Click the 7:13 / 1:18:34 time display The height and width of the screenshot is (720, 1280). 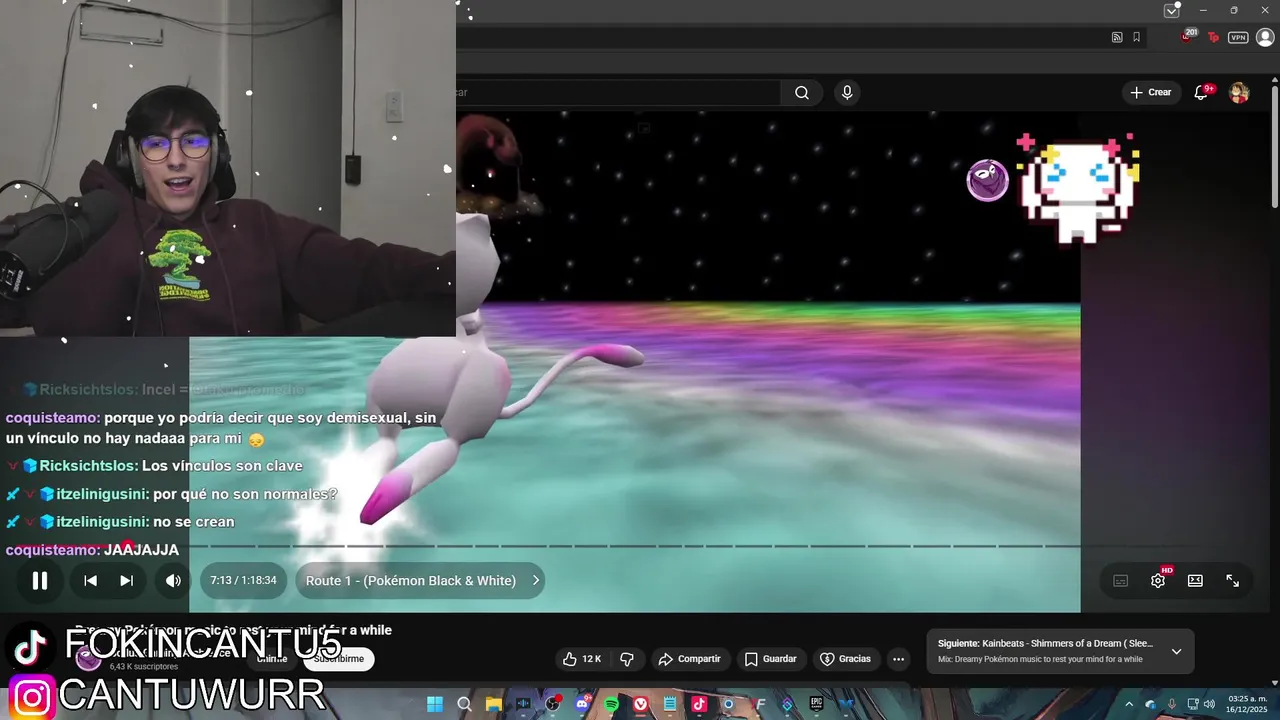(243, 580)
